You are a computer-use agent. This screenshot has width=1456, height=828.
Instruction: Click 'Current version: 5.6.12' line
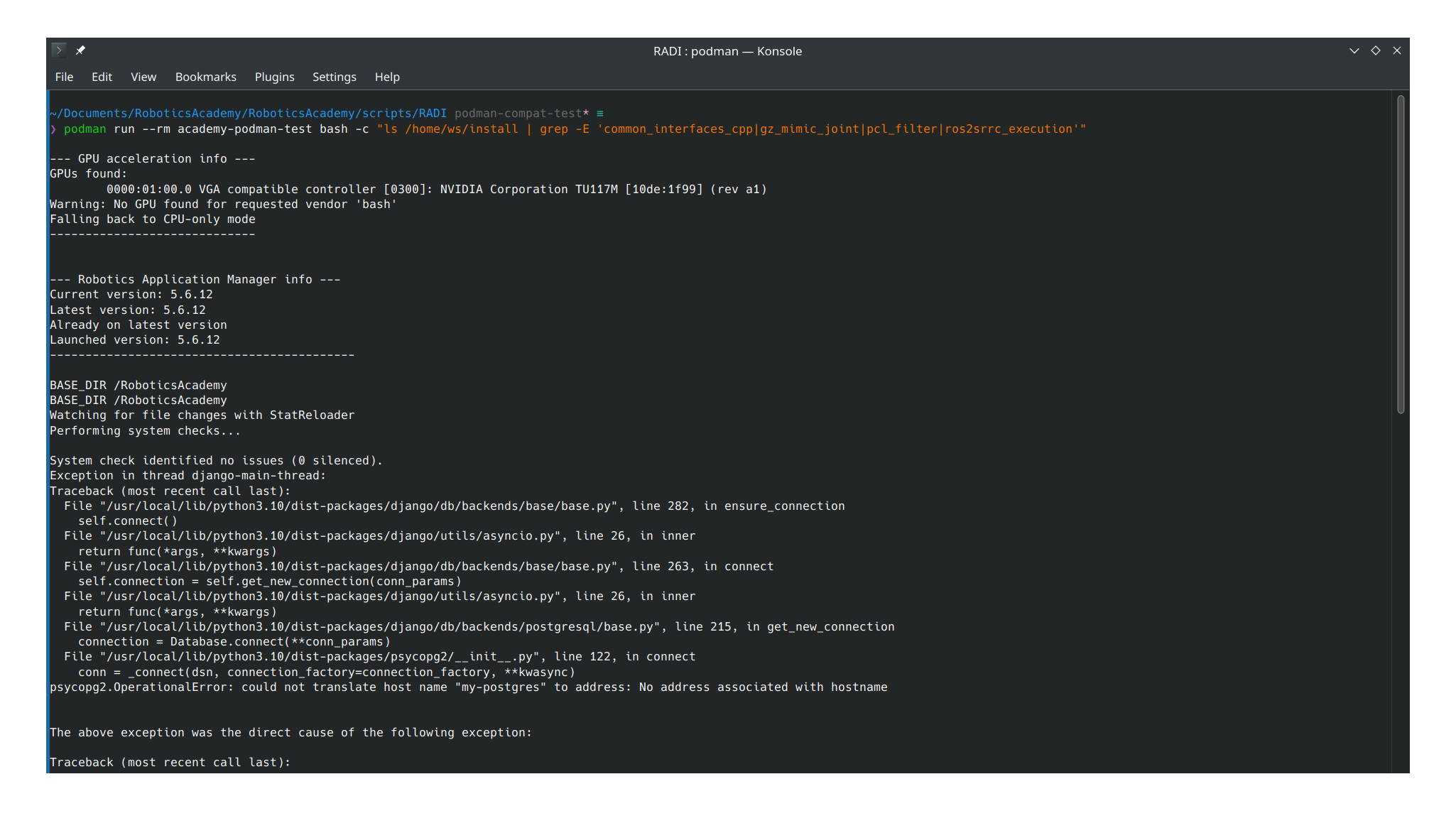131,295
